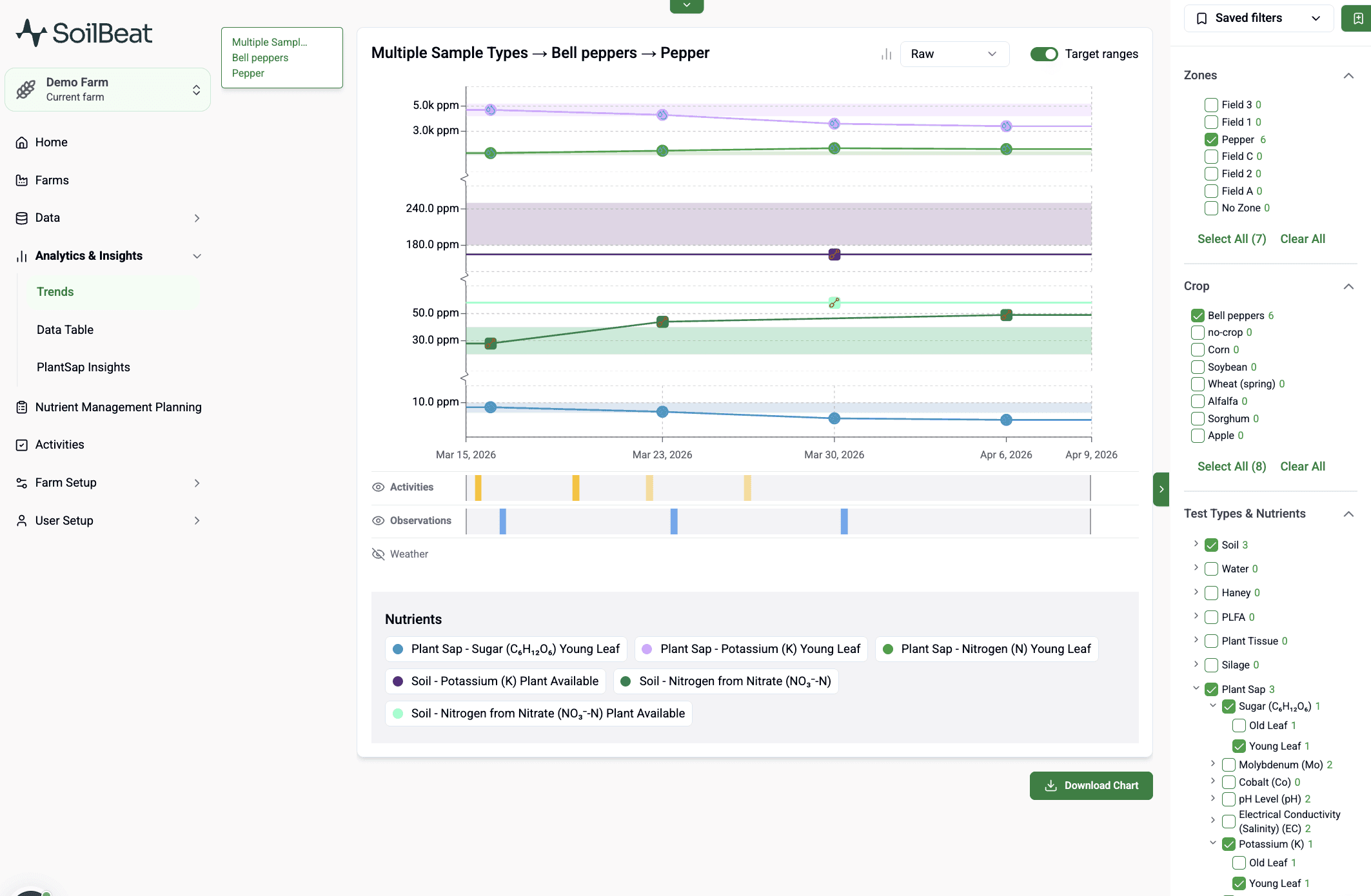Click the Nutrient Management Planning icon
Screen dimensions: 1371x896
pyautogui.click(x=21, y=407)
